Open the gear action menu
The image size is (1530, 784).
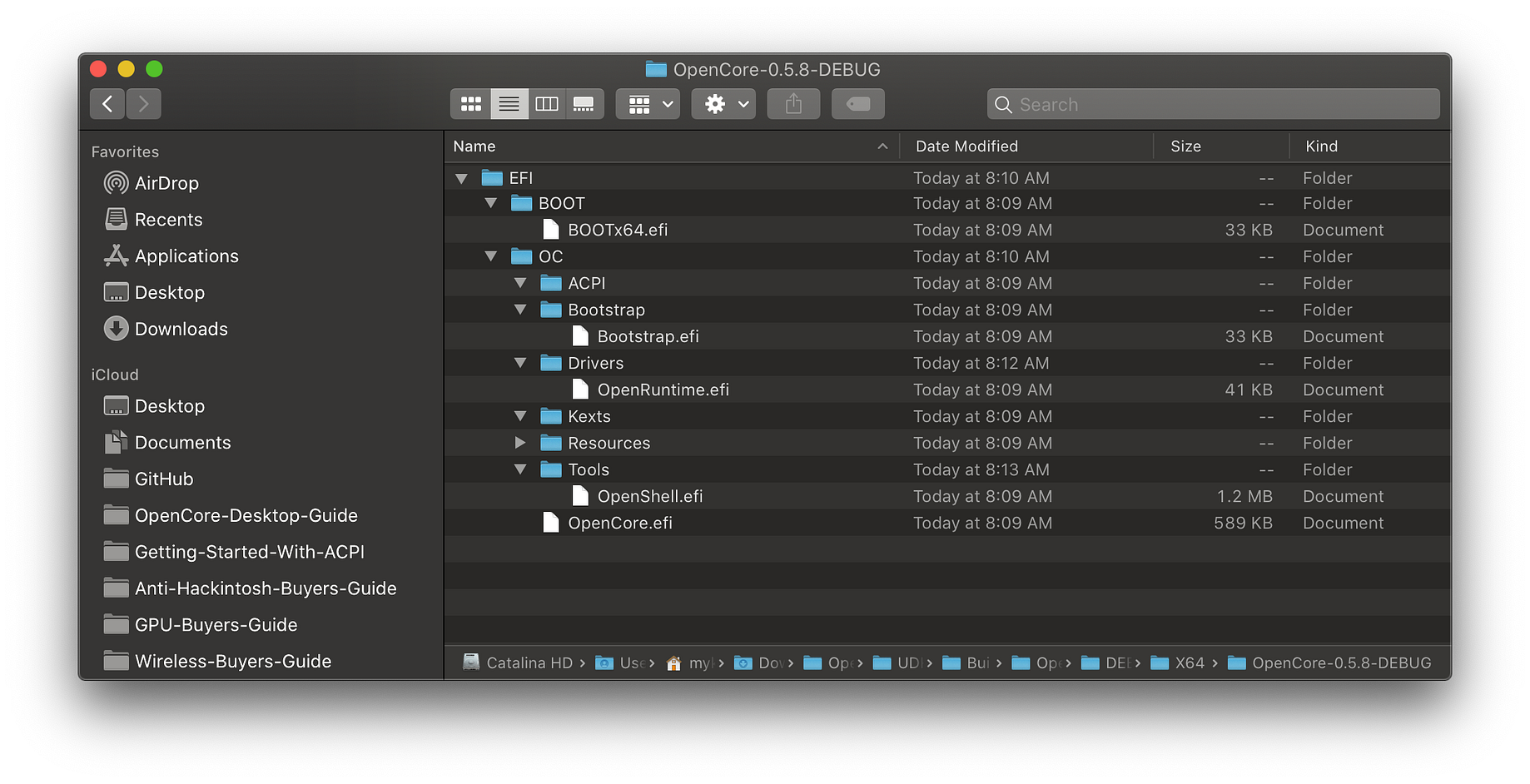pos(724,104)
